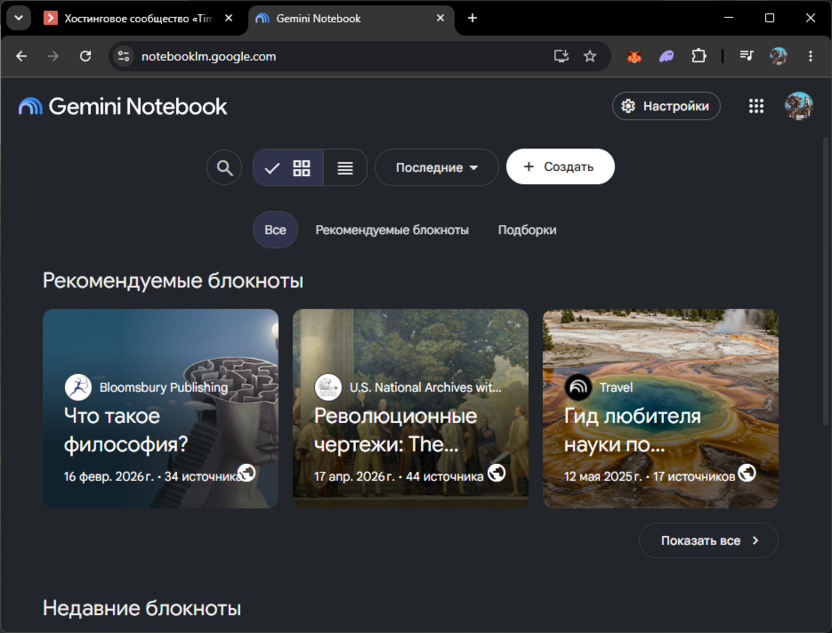Bookmark this page with star icon

point(590,56)
